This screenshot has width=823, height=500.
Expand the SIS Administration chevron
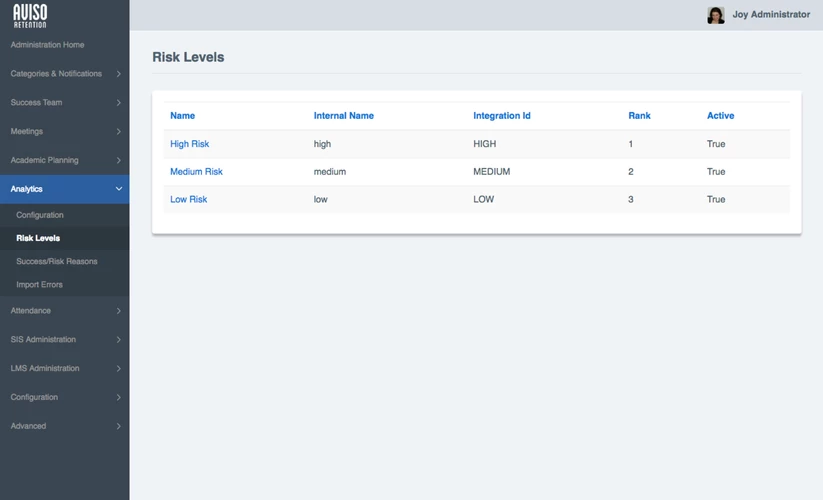[119, 340]
